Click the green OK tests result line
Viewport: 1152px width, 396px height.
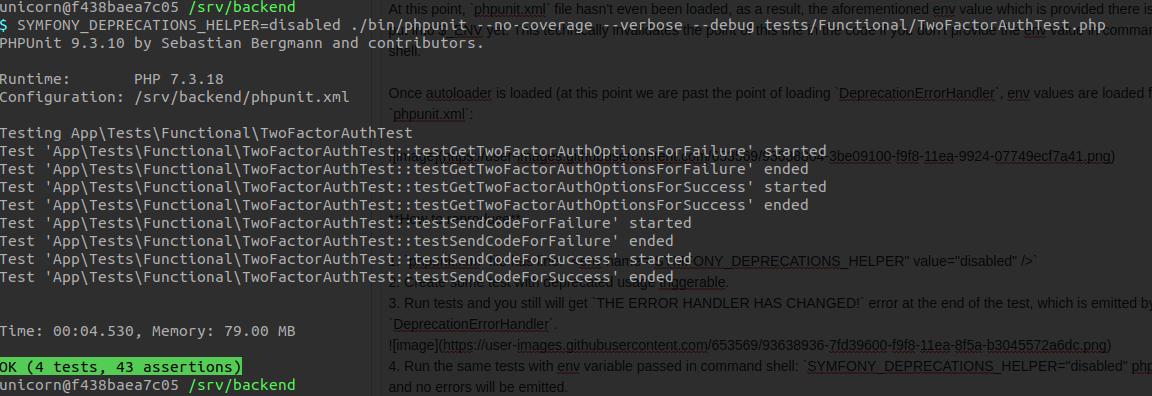coord(120,367)
